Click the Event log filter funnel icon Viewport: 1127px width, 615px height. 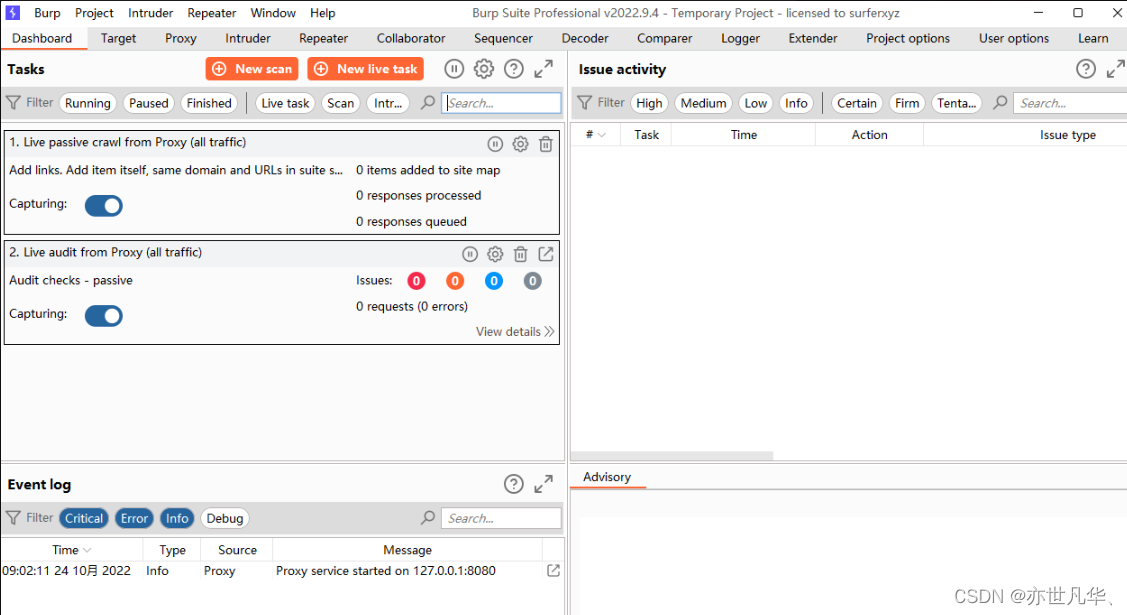[13, 518]
